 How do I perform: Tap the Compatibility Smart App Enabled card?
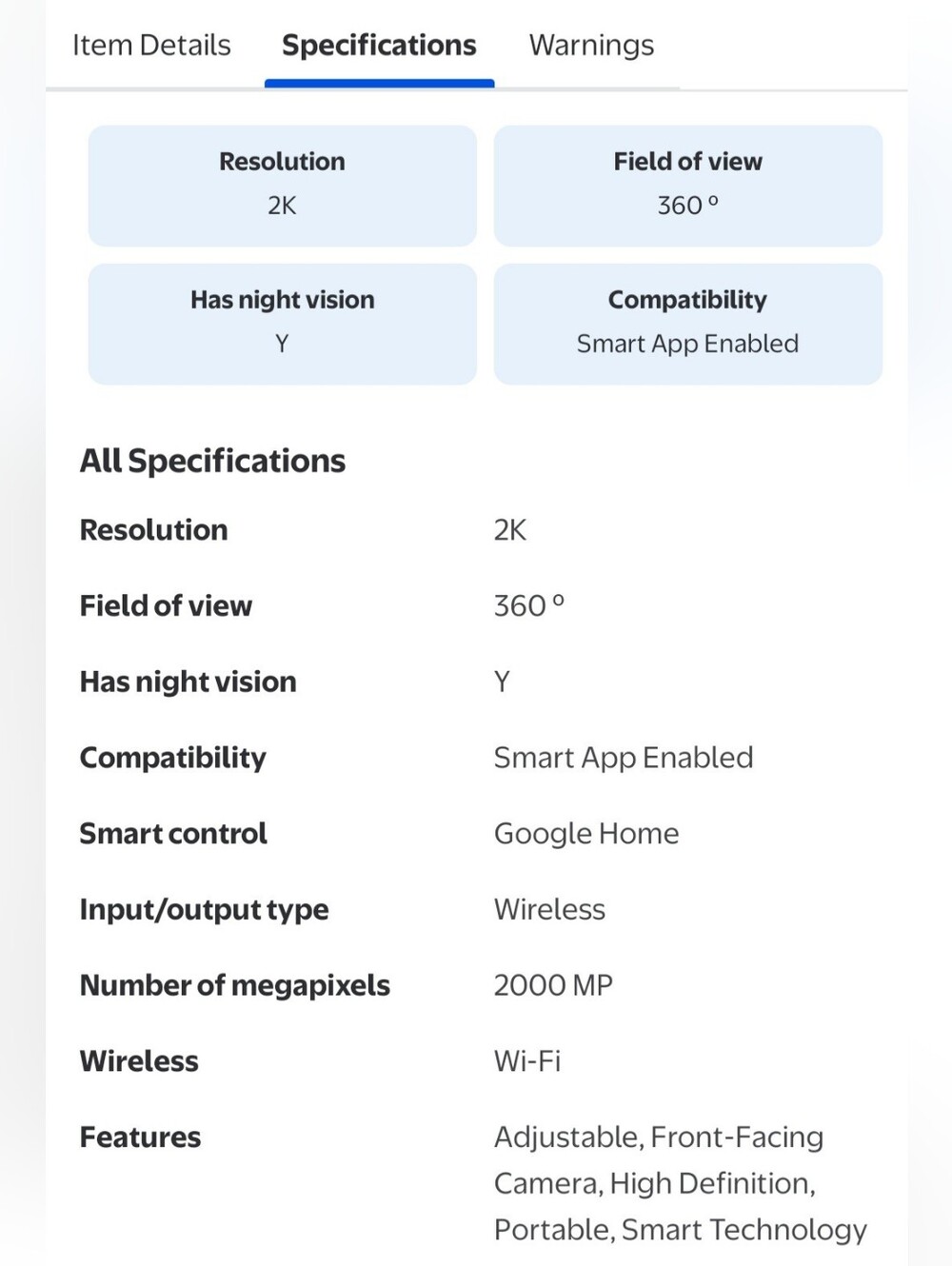(687, 324)
